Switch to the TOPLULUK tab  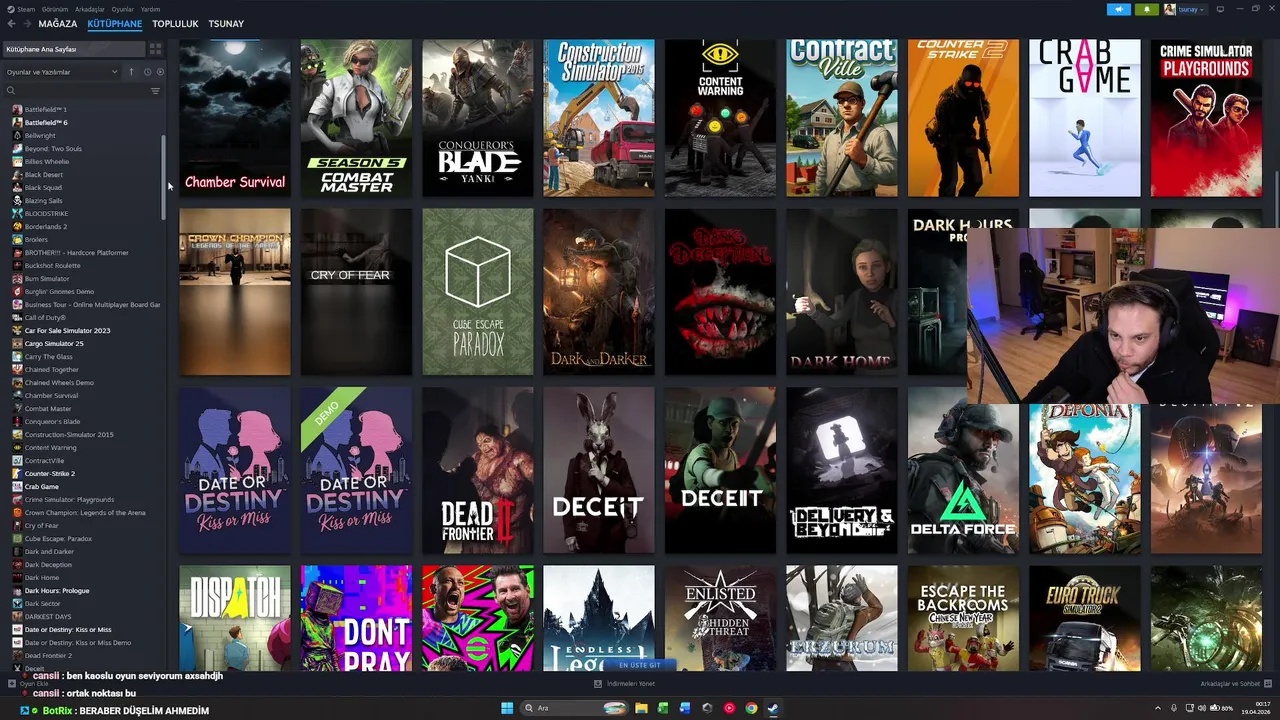175,23
